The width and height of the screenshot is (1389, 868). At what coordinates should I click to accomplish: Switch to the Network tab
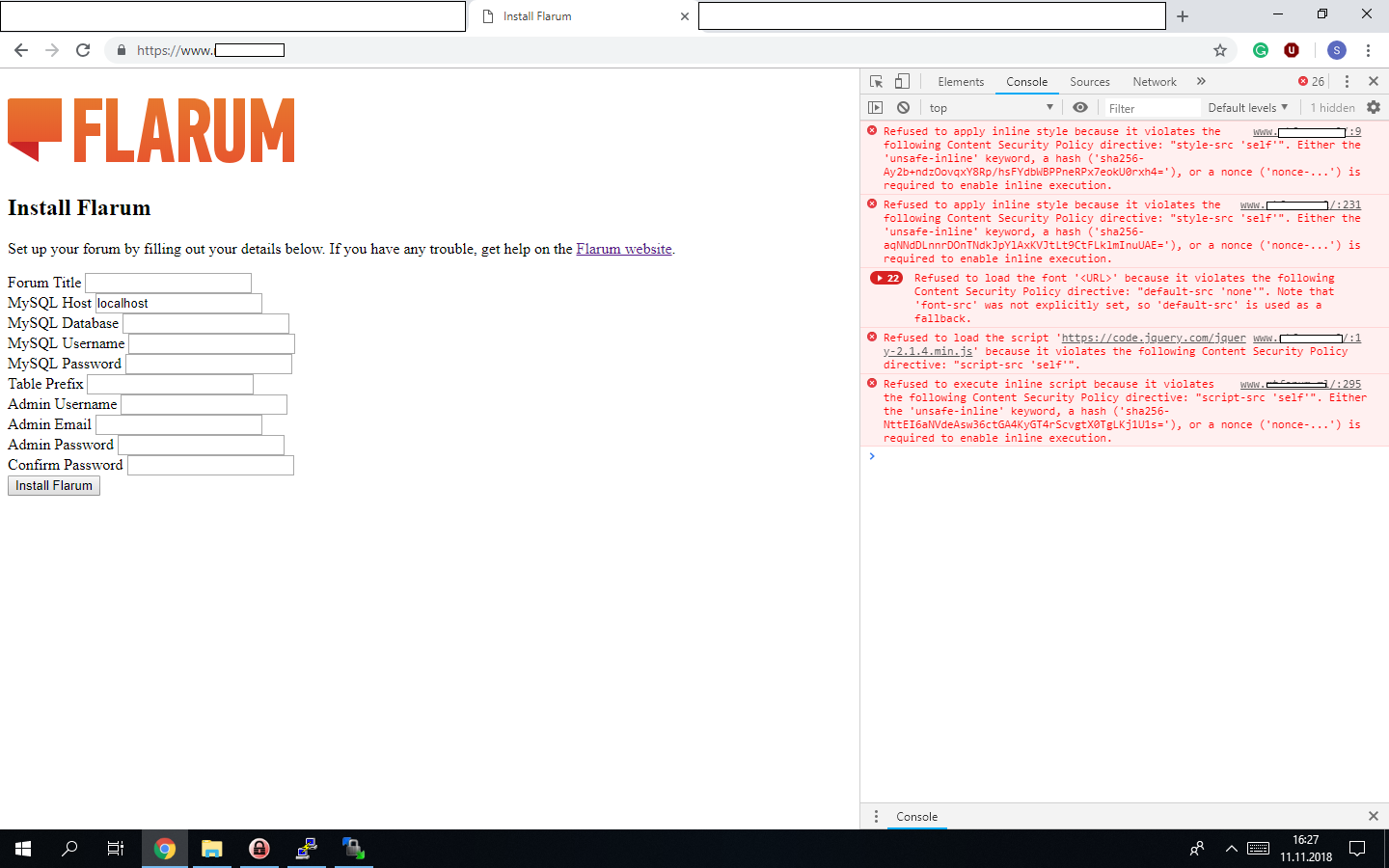tap(1155, 82)
